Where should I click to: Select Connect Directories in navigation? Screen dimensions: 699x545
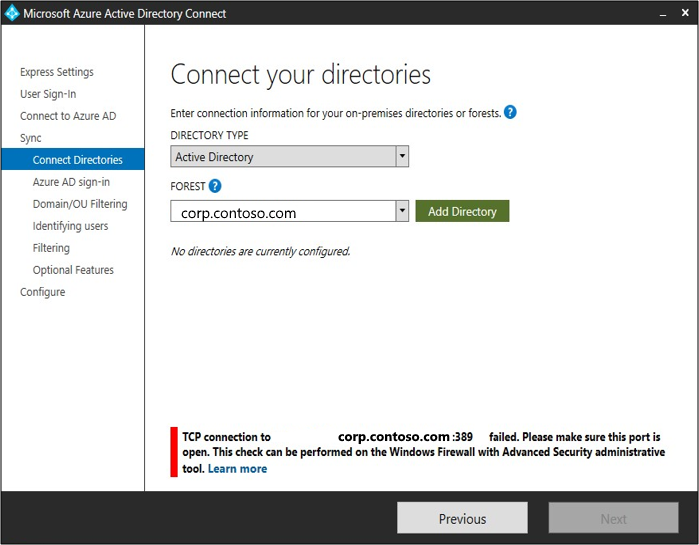tap(77, 160)
